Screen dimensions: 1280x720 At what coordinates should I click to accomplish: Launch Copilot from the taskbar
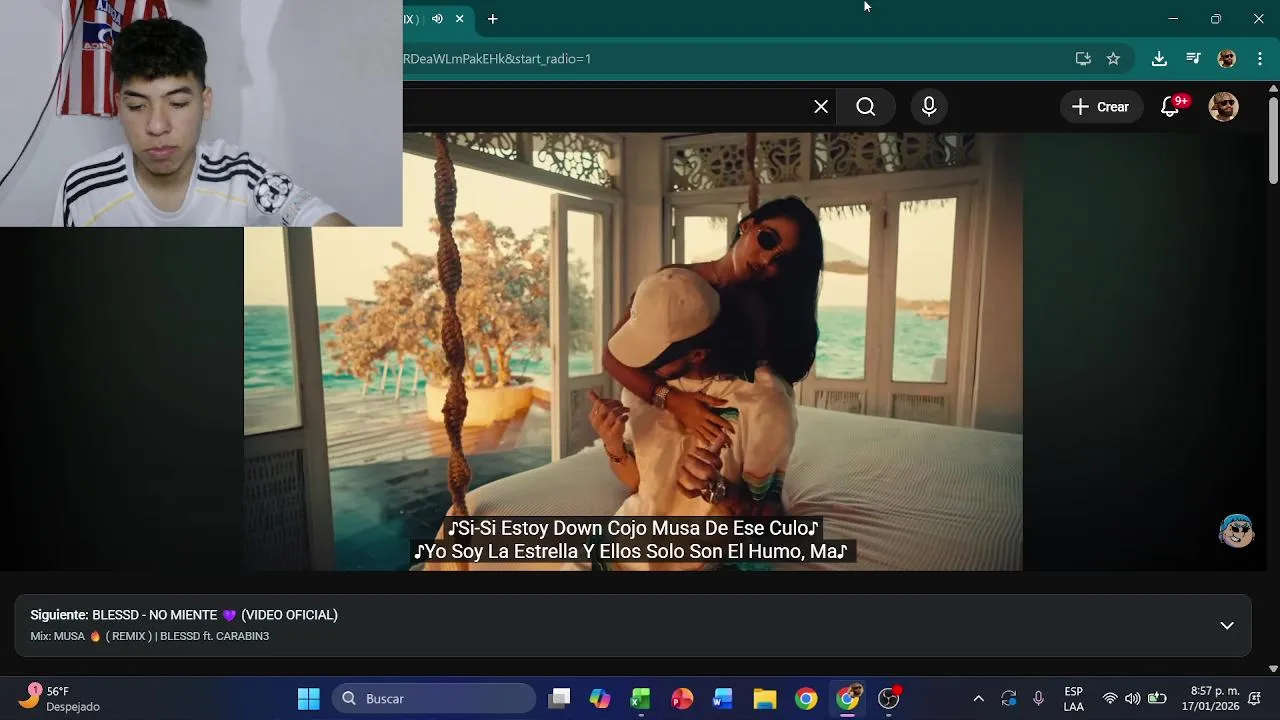pos(600,699)
